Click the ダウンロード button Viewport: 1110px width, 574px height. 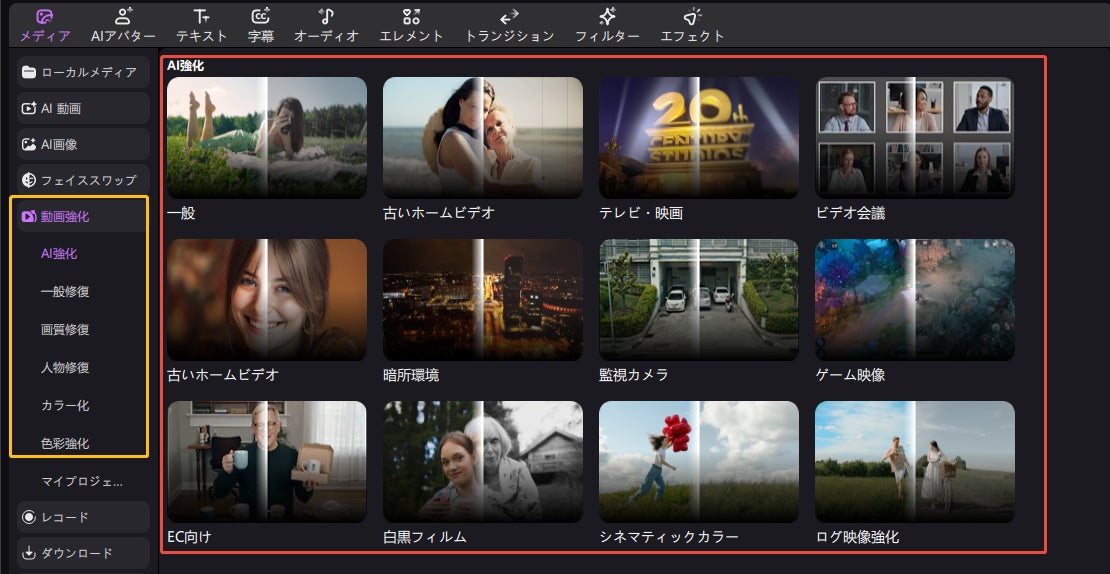click(x=83, y=553)
